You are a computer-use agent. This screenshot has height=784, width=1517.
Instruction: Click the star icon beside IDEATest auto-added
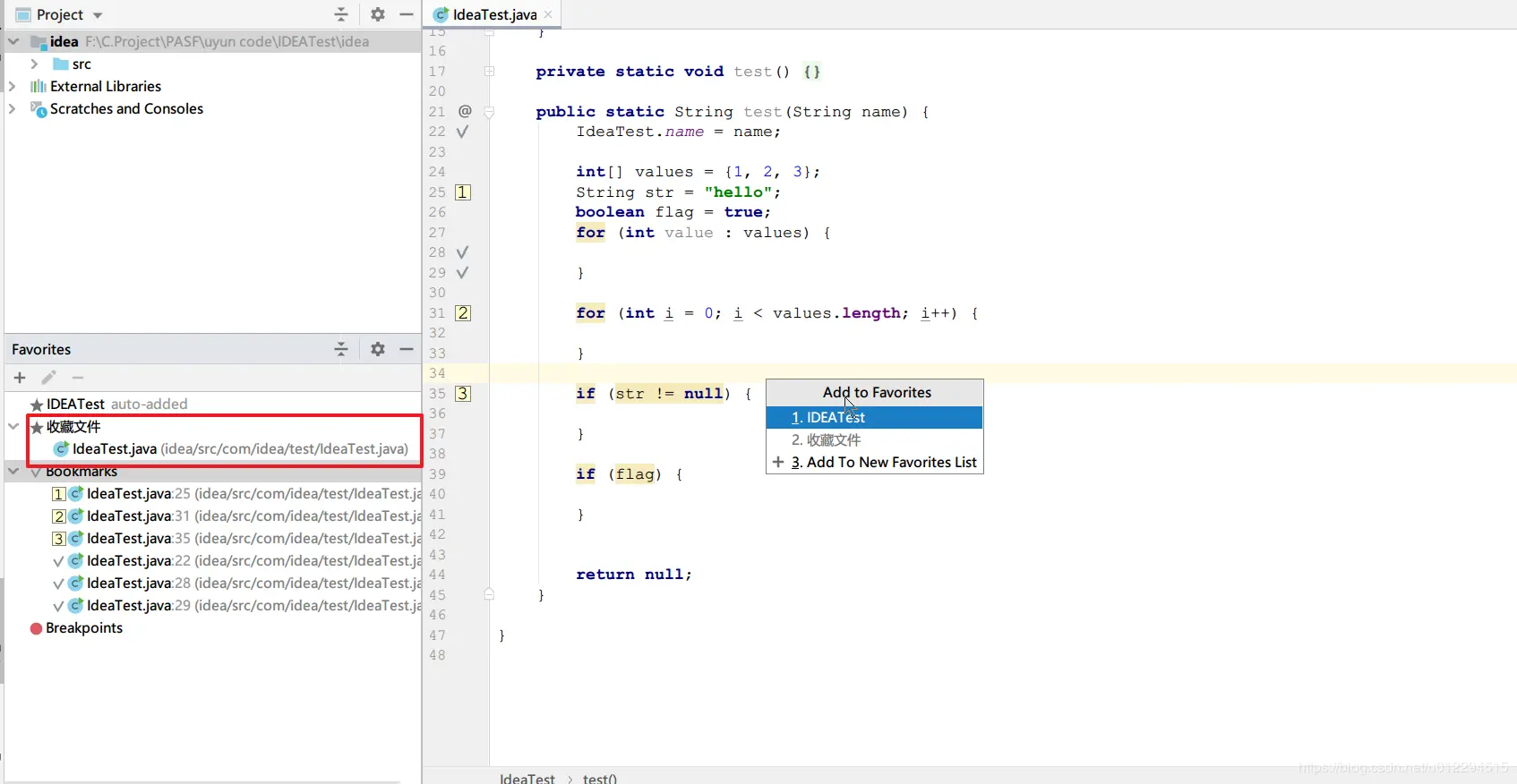37,405
